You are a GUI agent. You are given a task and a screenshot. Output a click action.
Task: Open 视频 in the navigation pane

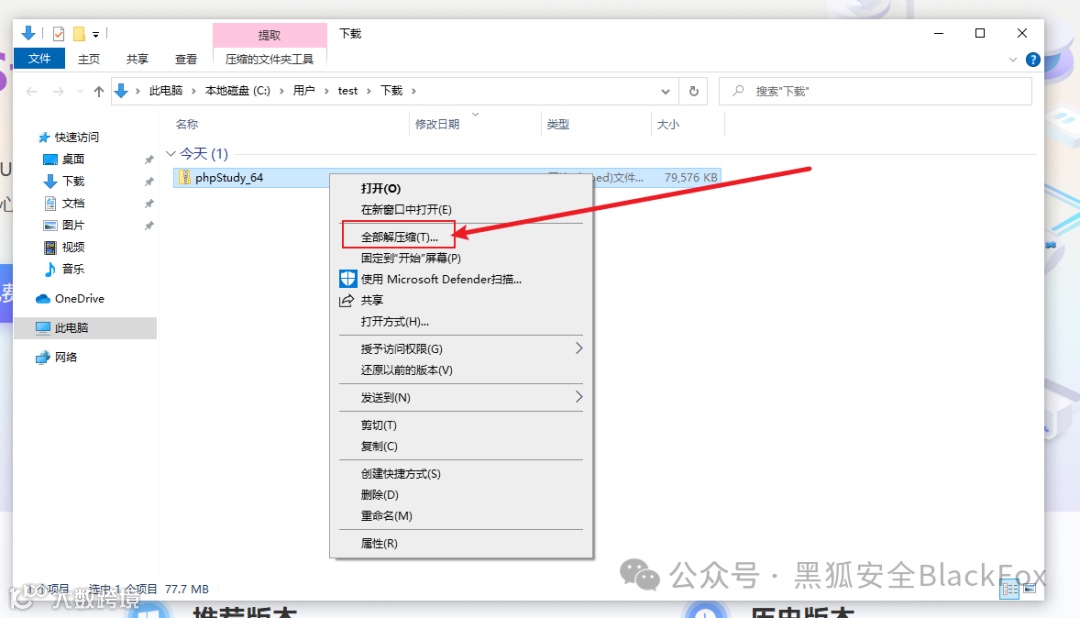tap(73, 247)
